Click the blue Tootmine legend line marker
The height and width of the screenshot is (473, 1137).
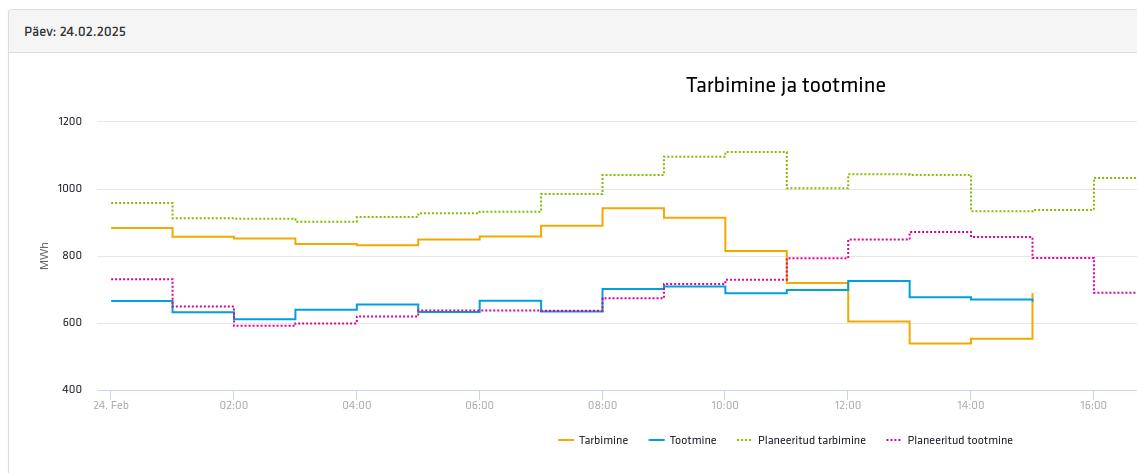[656, 440]
